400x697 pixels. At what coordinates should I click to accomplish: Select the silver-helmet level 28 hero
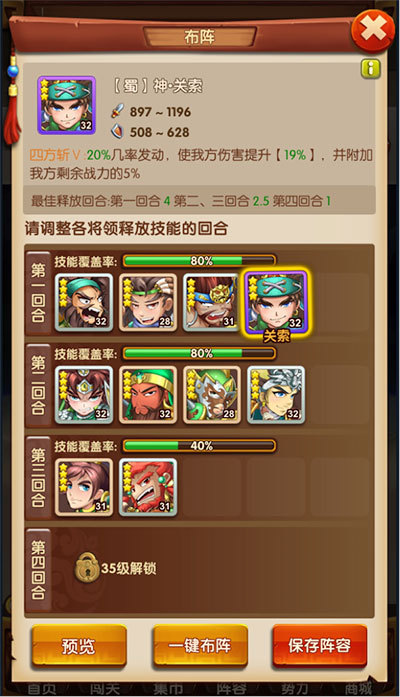212,395
